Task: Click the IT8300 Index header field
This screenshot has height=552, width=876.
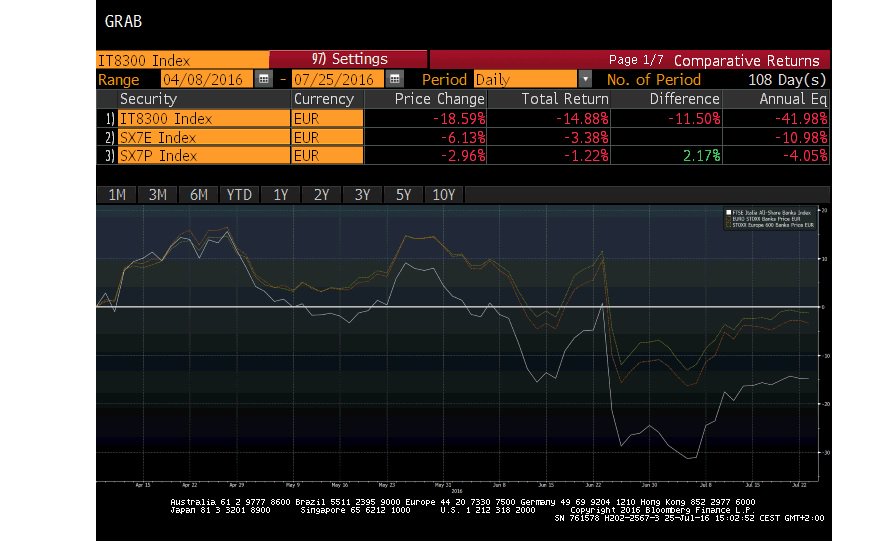Action: tap(183, 60)
